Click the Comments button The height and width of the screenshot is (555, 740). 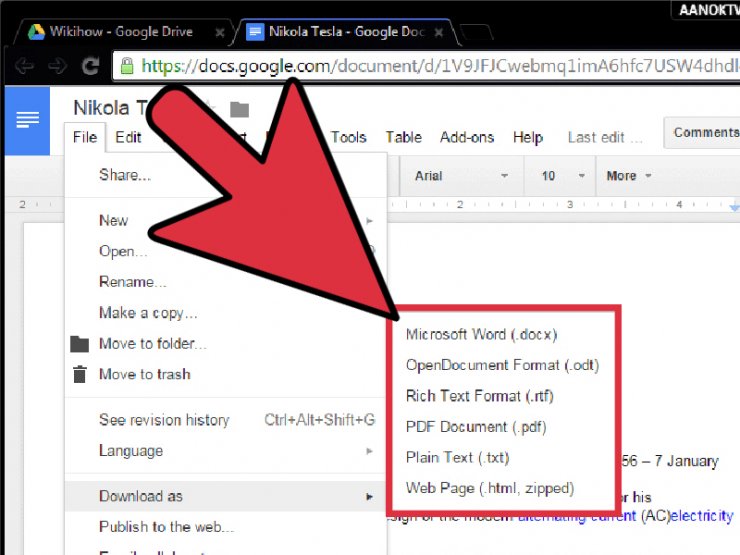[705, 132]
